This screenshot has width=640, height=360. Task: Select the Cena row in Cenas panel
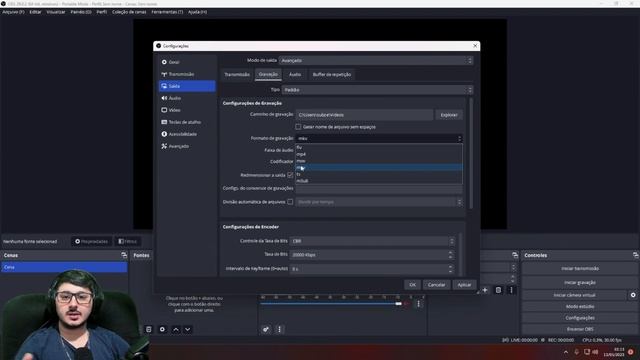click(x=64, y=267)
